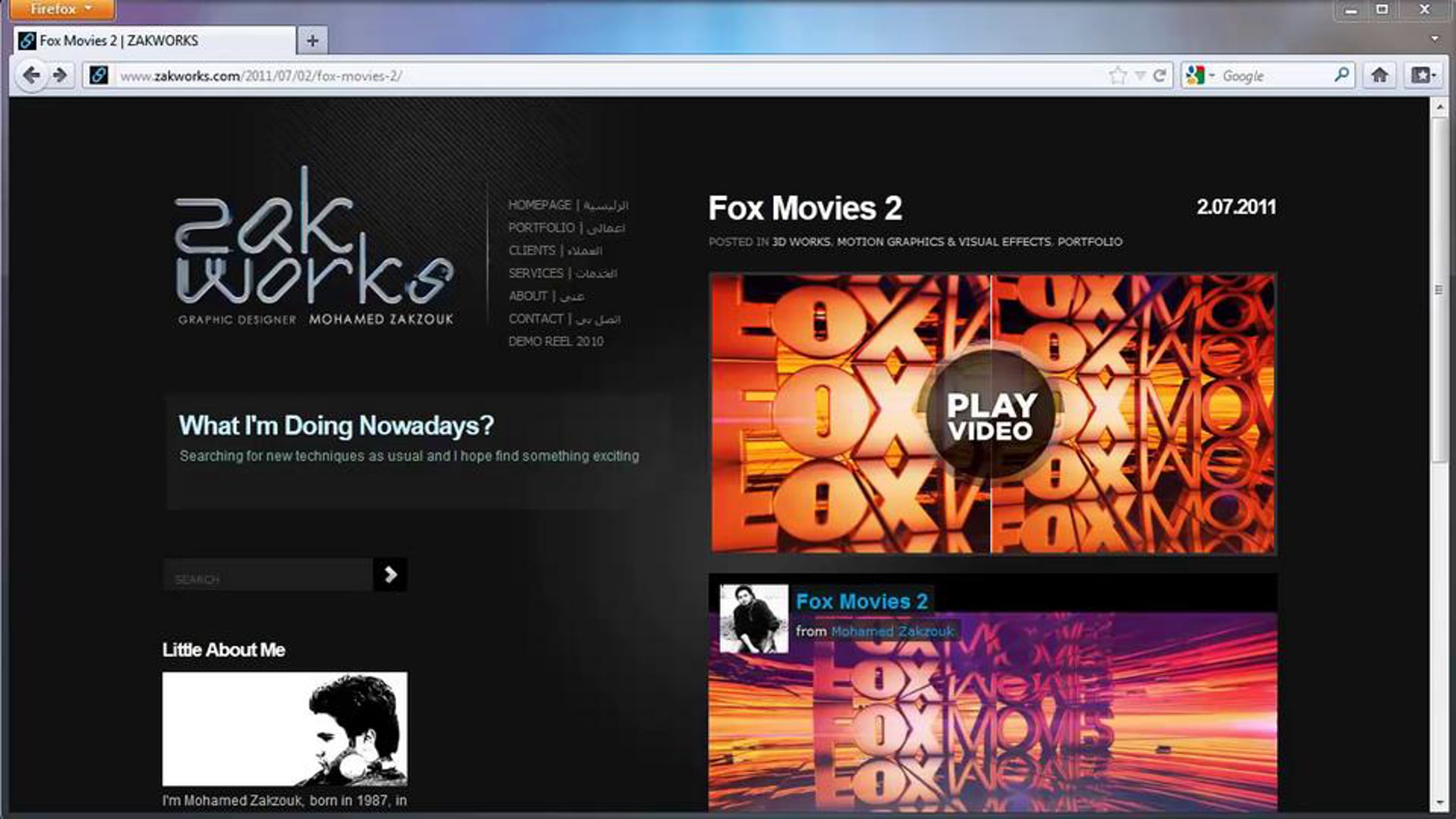This screenshot has height=819, width=1456.
Task: Open a new tab with the plus button
Action: click(312, 41)
